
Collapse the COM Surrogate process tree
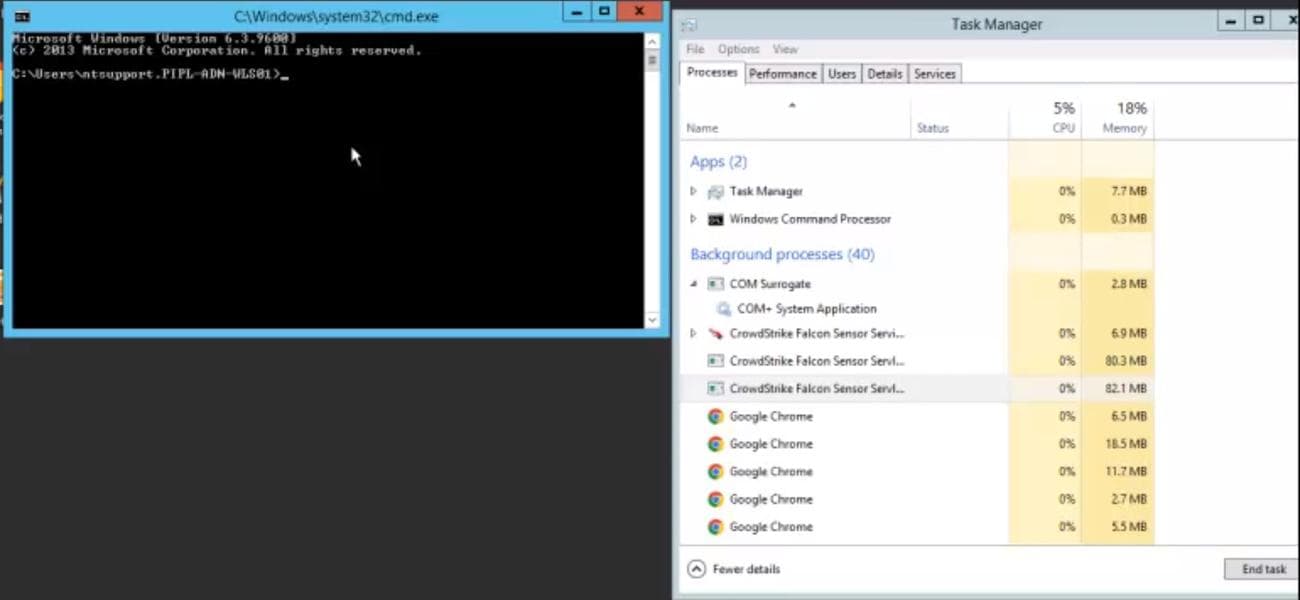[x=693, y=284]
